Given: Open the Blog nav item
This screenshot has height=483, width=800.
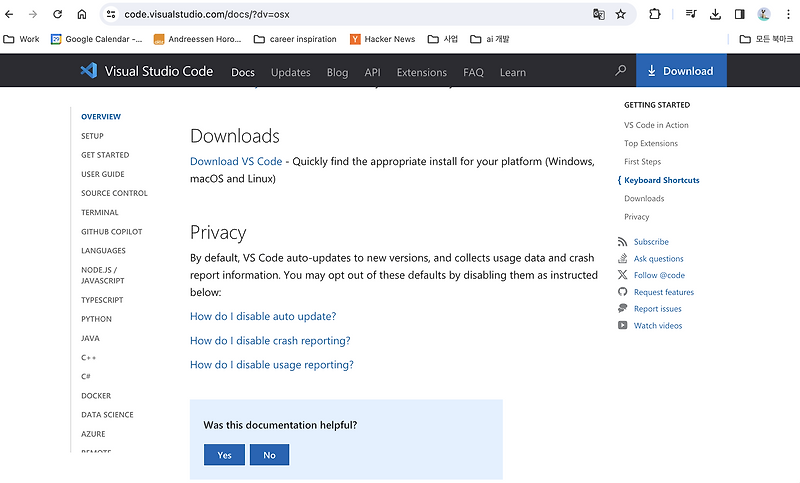Looking at the screenshot, I should point(337,72).
